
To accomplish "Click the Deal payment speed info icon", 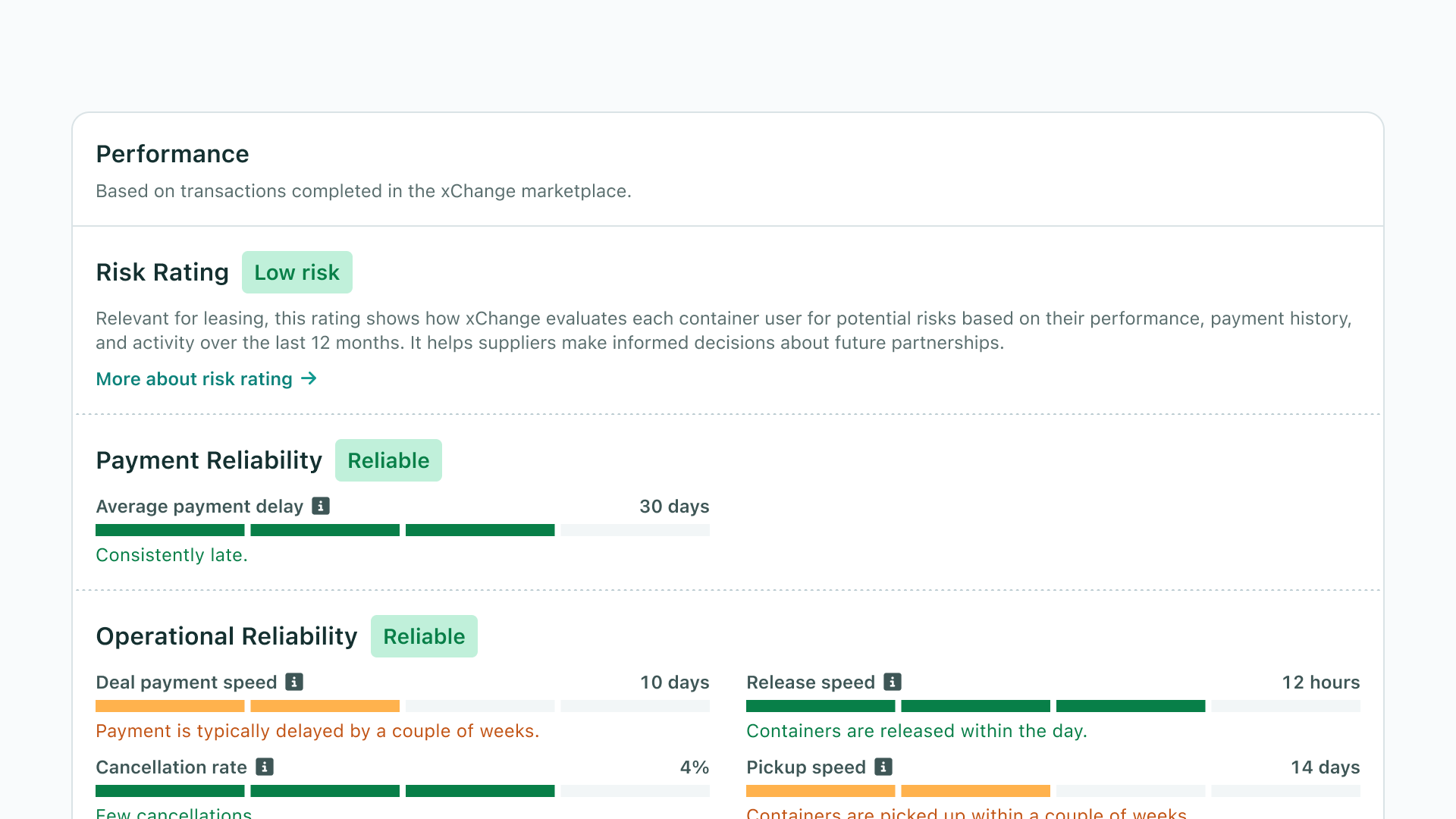I will 294,682.
